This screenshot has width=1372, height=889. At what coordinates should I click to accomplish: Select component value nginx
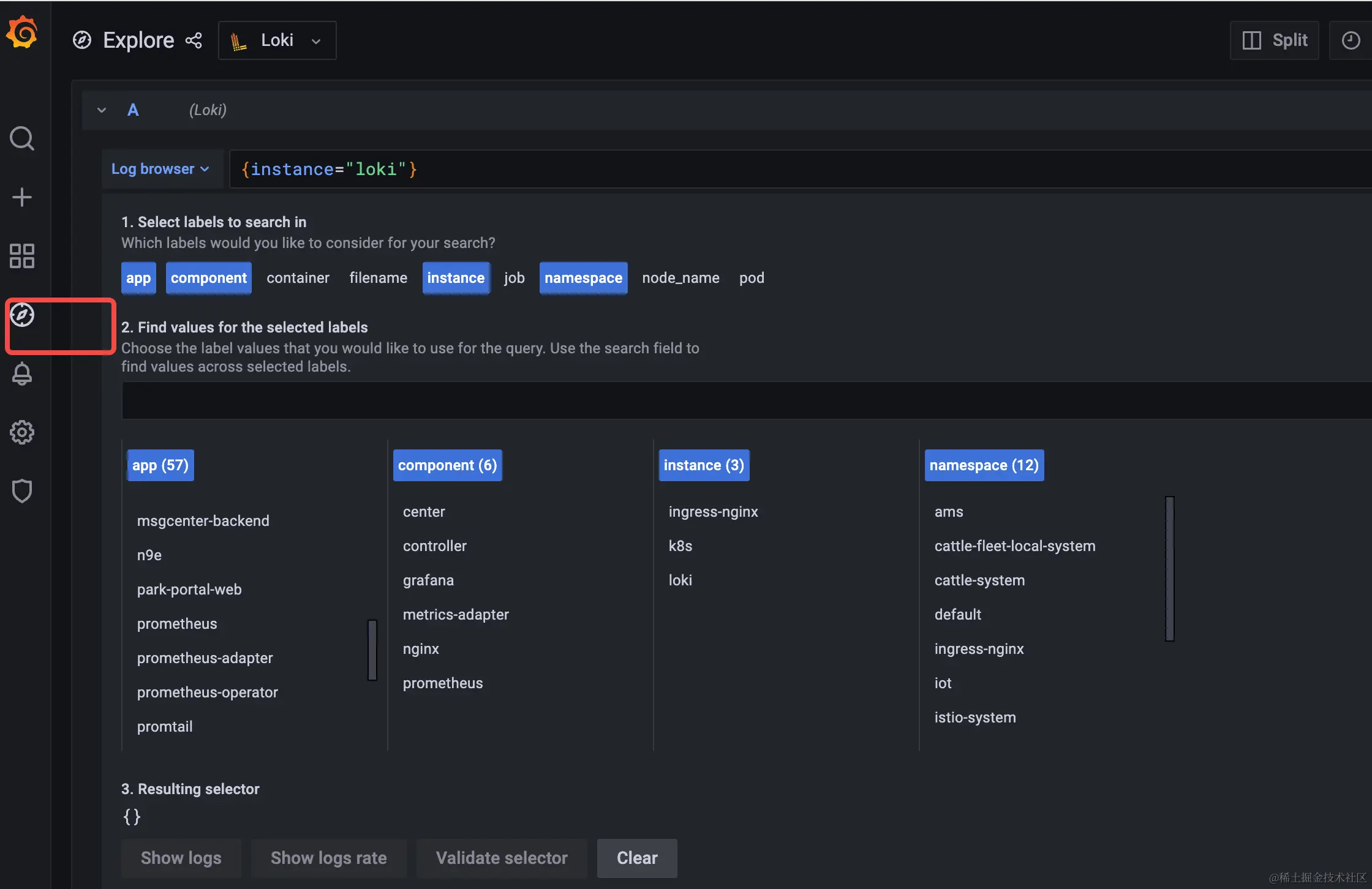(421, 649)
